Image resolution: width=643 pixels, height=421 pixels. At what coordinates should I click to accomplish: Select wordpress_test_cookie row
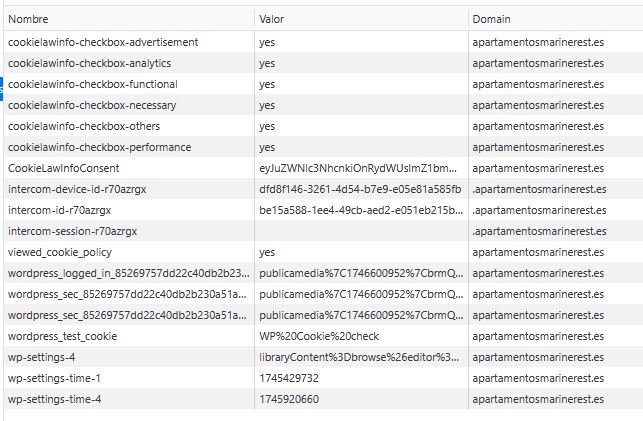323,336
